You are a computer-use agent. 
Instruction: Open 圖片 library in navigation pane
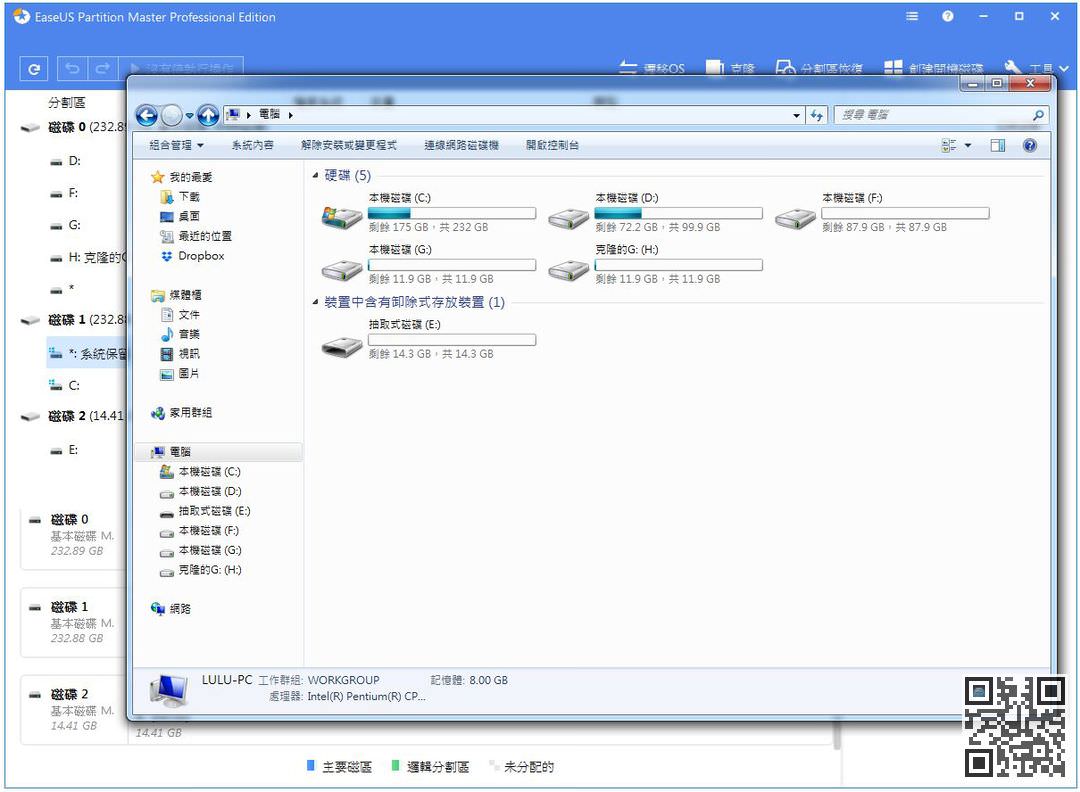[180, 373]
